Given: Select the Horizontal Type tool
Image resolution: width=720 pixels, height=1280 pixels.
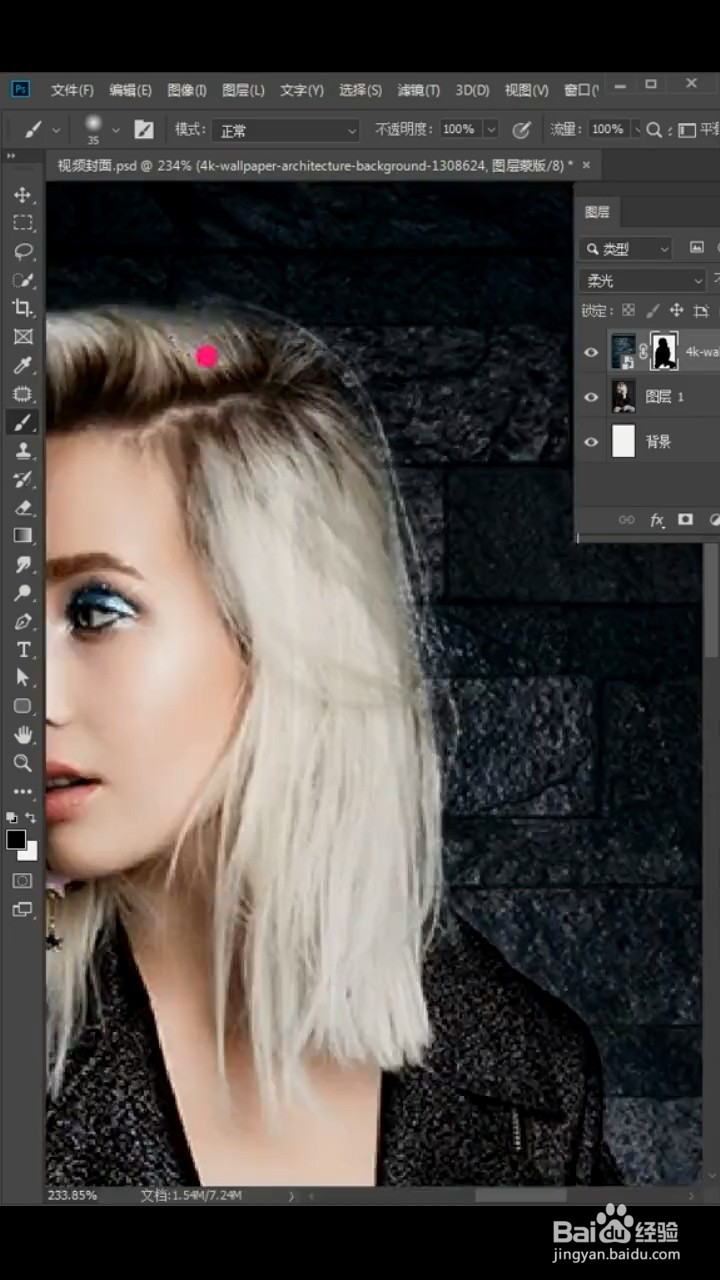Looking at the screenshot, I should point(22,650).
